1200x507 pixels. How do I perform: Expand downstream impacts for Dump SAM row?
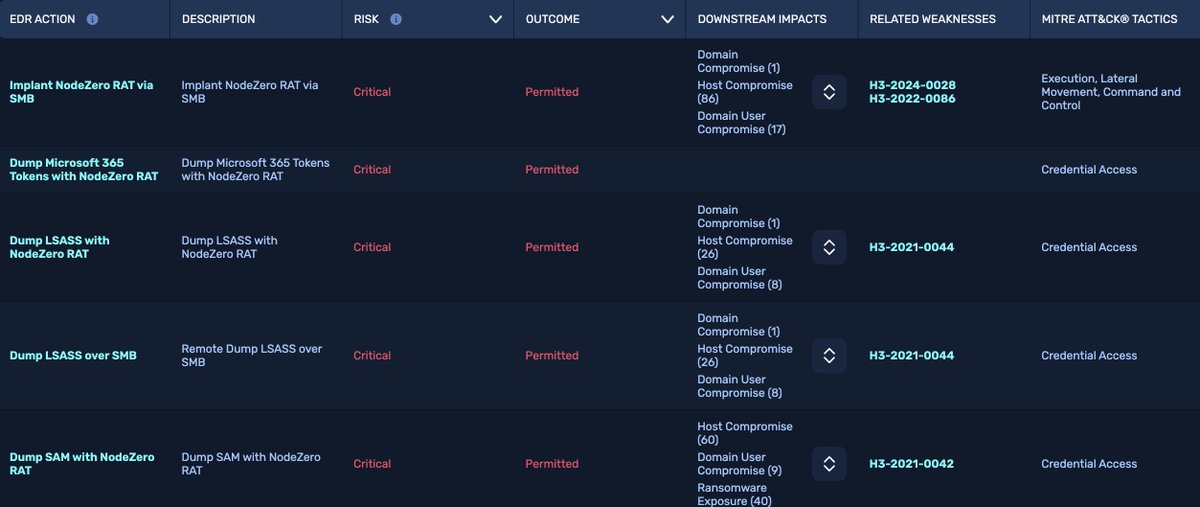tap(829, 464)
